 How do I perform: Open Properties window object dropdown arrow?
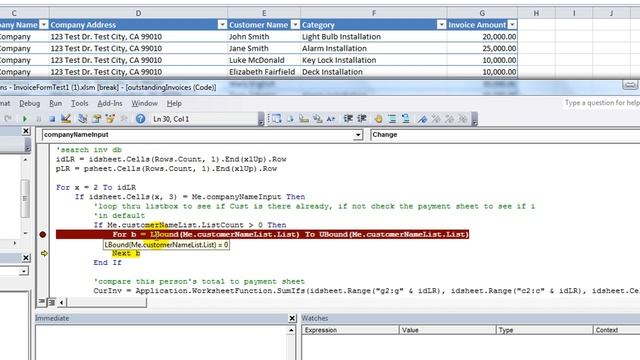click(x=24, y=271)
